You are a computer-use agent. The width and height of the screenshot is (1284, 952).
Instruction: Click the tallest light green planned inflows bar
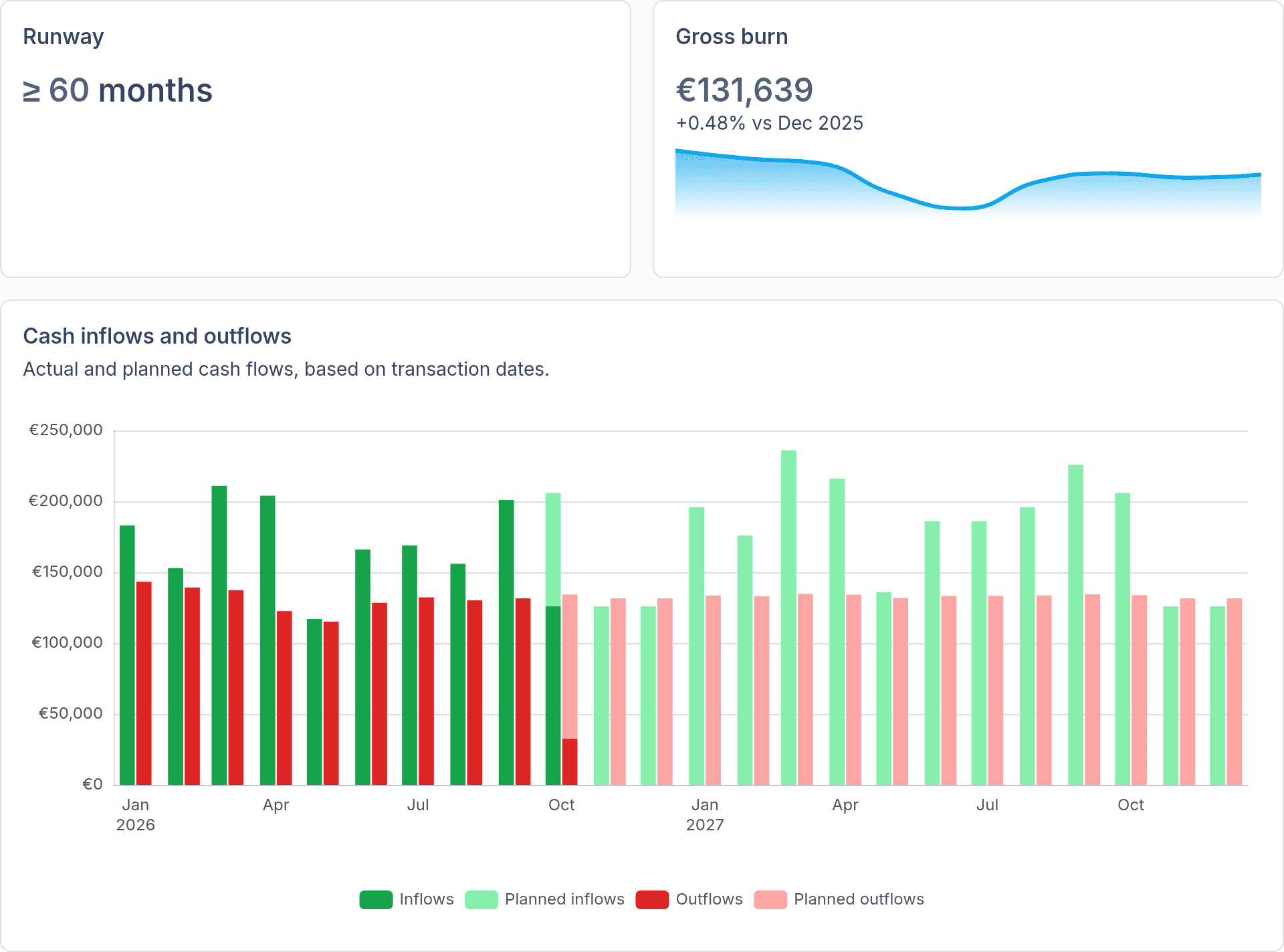coord(789,618)
